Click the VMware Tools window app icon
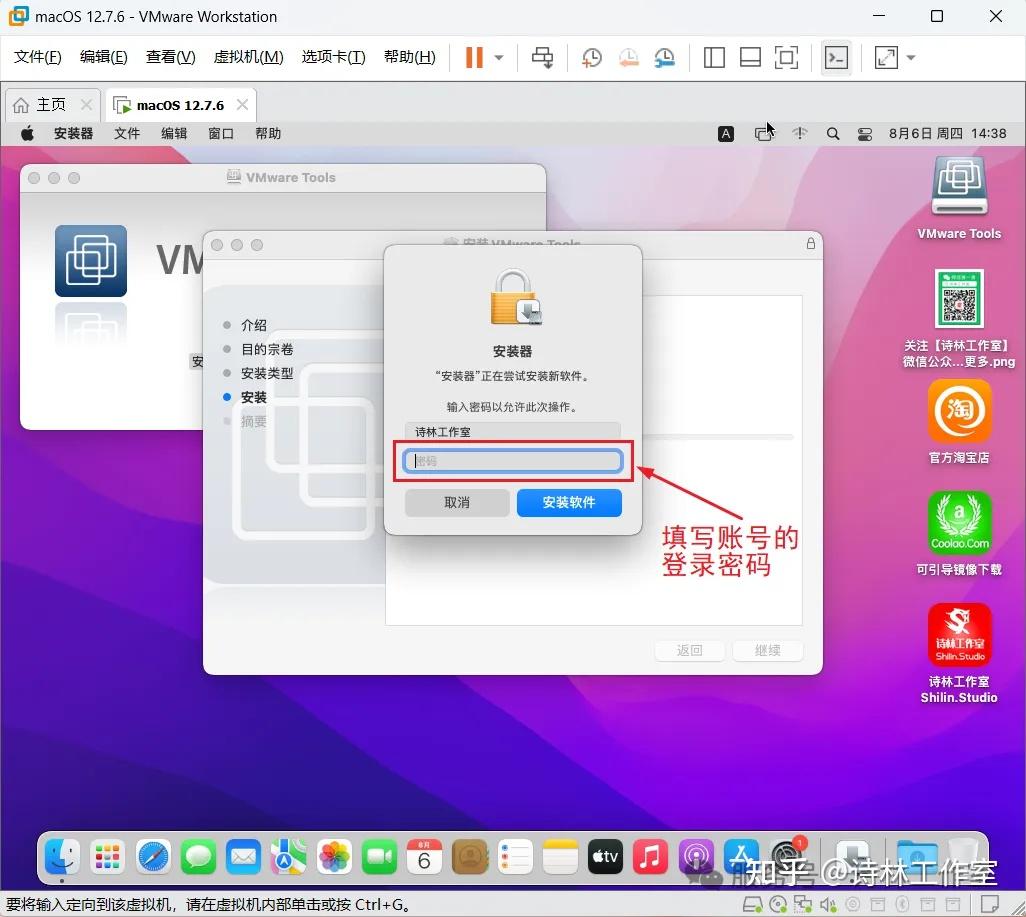Screen dimensions: 1026x917 point(91,261)
